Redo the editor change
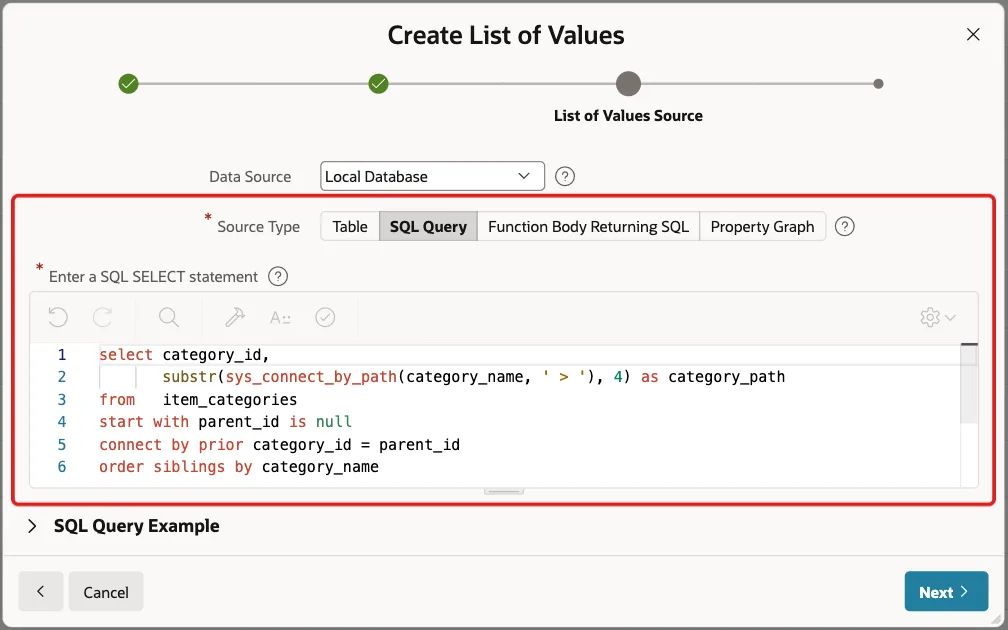 (x=103, y=317)
